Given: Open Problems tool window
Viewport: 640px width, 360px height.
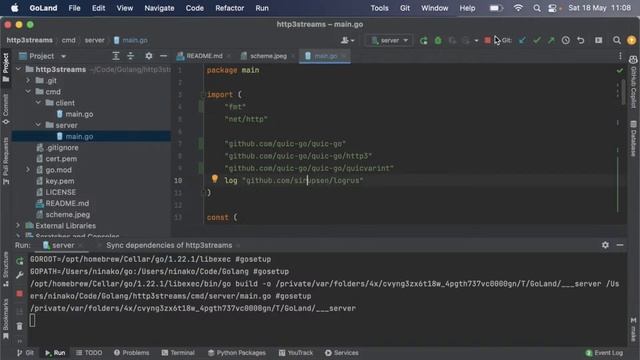Looking at the screenshot, I should [x=131, y=353].
